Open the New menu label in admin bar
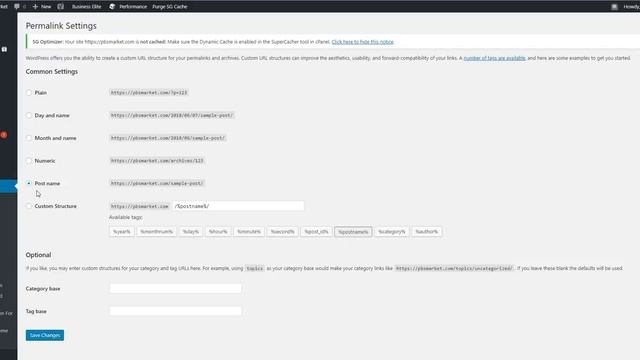640x360 pixels. click(46, 7)
